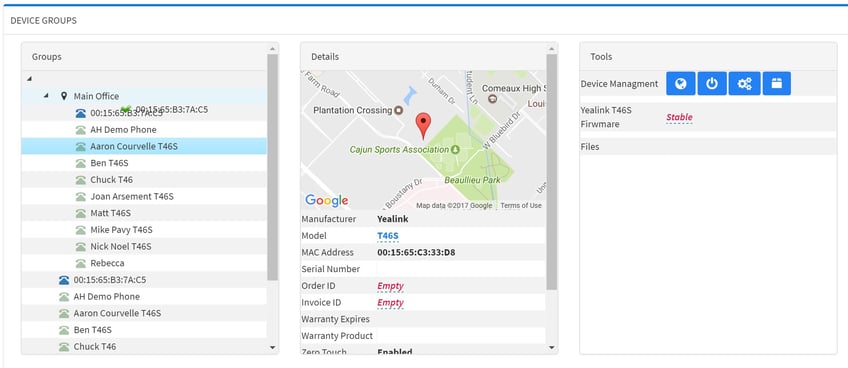The image size is (848, 368).
Task: Click Groups panel scroll up arrow
Action: tap(273, 49)
